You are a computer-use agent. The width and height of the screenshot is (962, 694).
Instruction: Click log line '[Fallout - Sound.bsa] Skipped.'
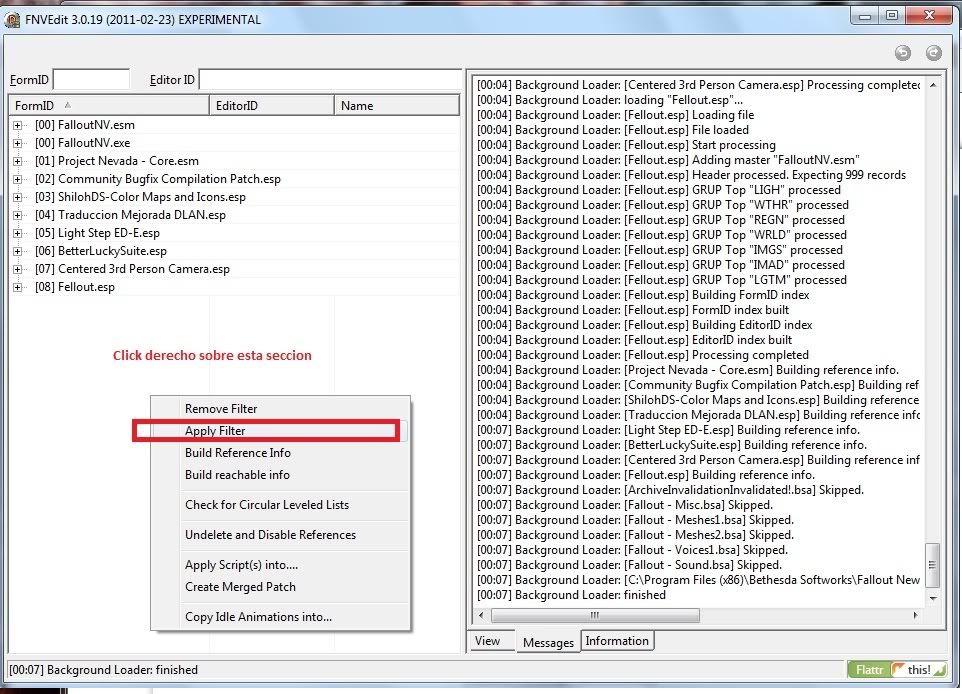click(629, 565)
